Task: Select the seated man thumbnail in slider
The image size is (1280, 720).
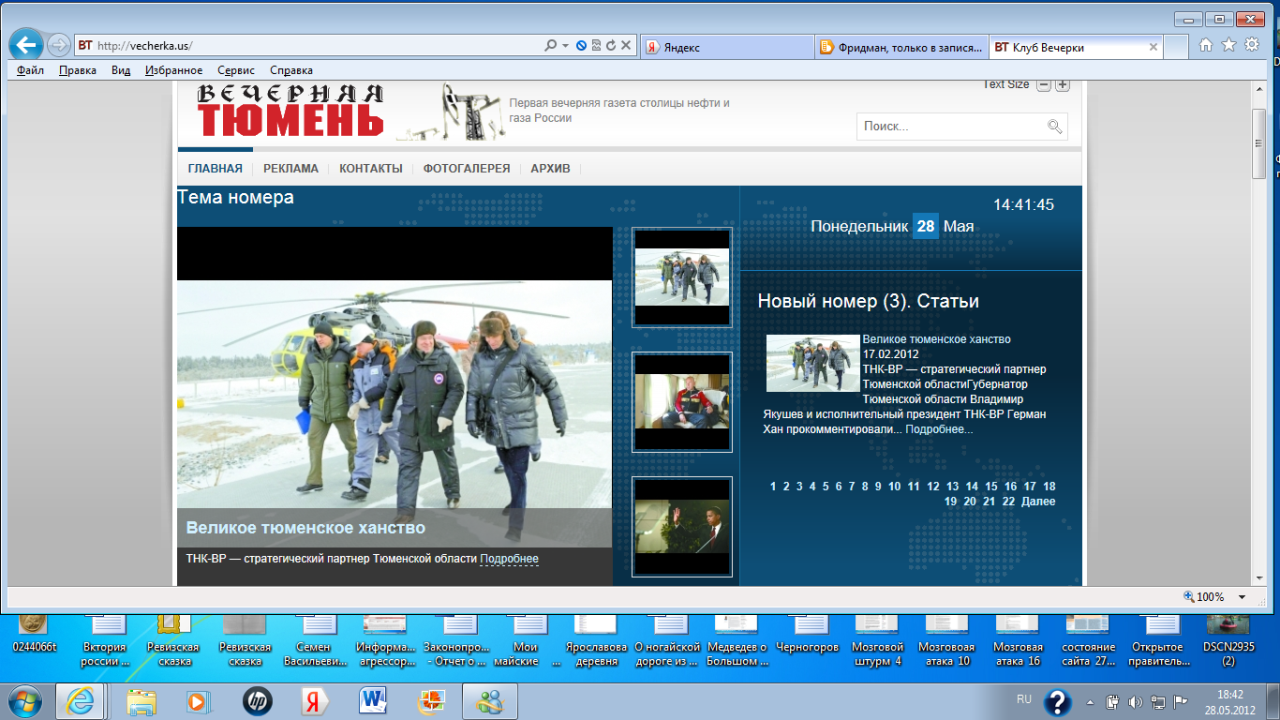Action: point(682,402)
